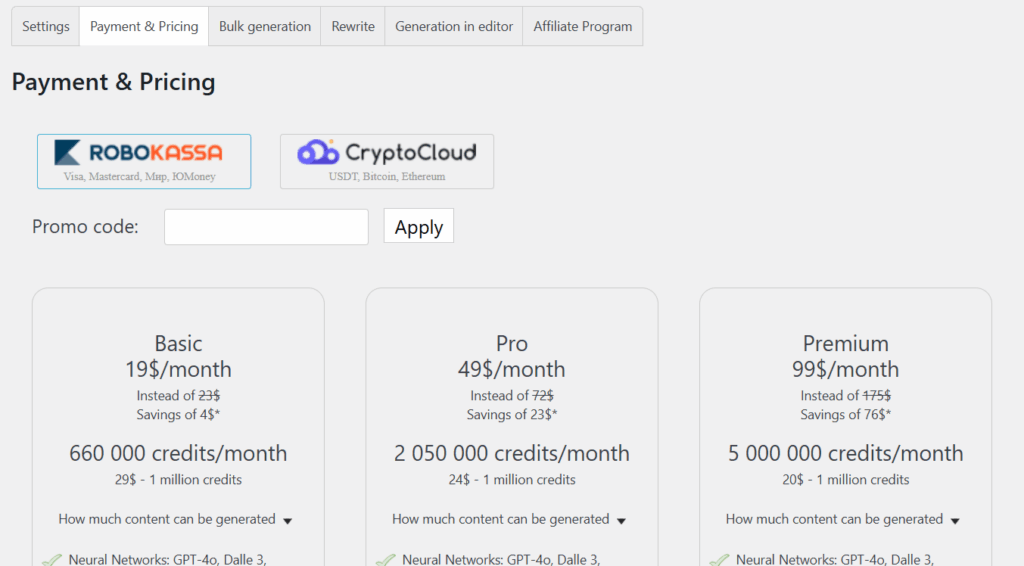The width and height of the screenshot is (1024, 566).
Task: Focus the Promo code input field
Action: click(x=266, y=227)
